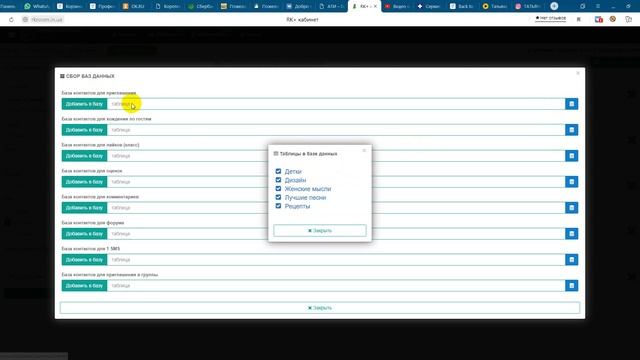Click Добавить в базу for лайков (класс)
This screenshot has width=640, height=360.
click(84, 156)
